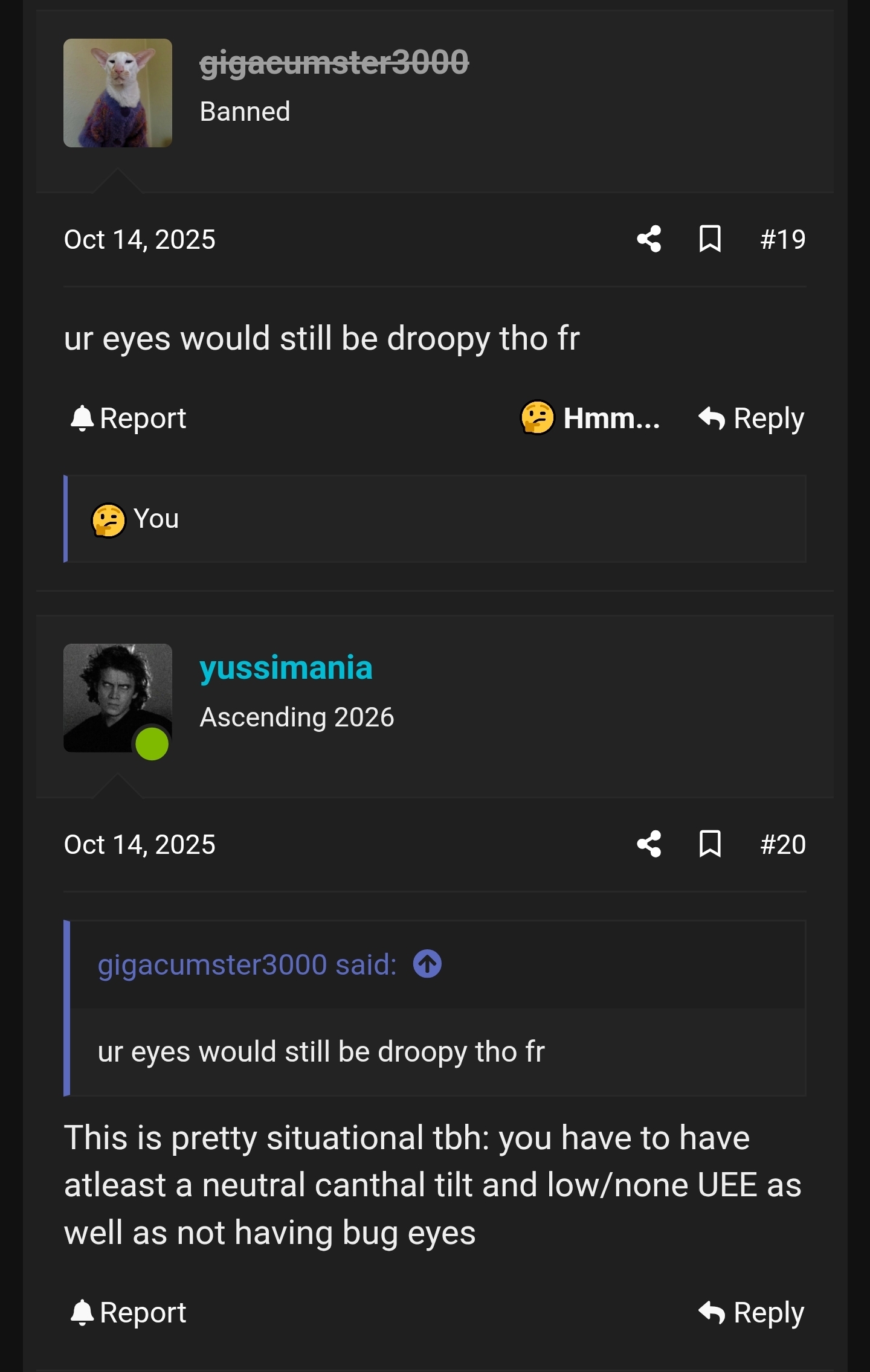
Task: Reply to gigacumster3000's post
Action: [752, 418]
